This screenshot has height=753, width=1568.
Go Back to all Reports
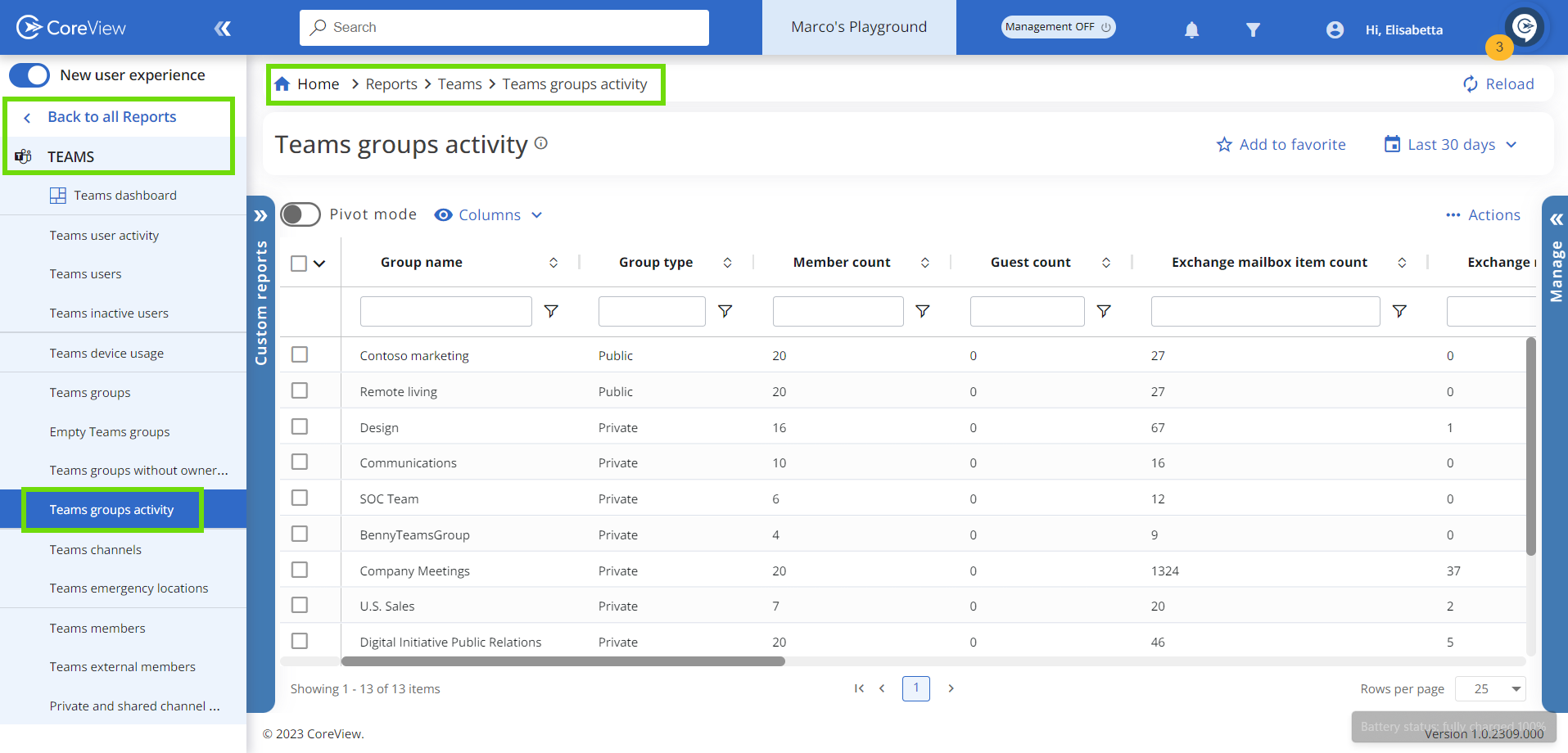[111, 117]
